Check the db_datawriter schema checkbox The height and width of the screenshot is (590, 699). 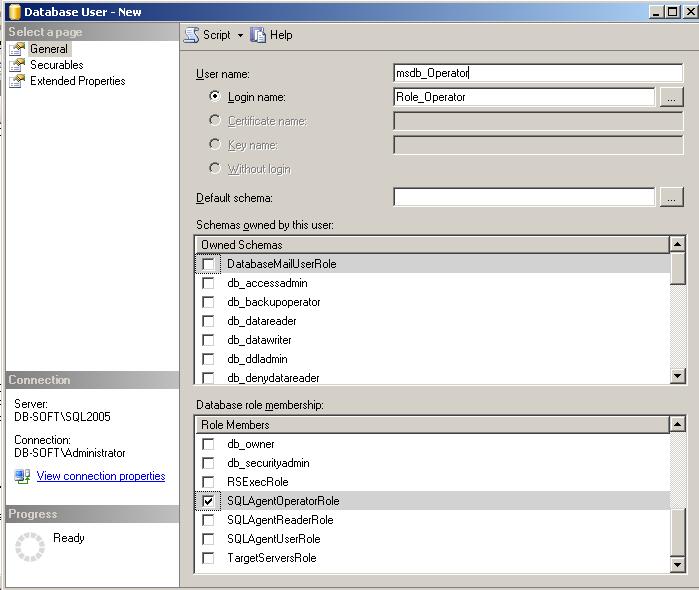pos(208,340)
